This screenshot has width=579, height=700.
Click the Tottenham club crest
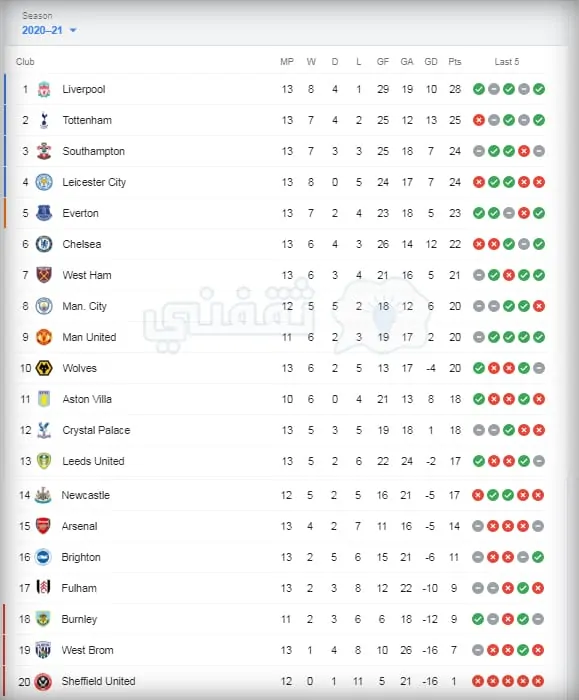click(x=44, y=120)
